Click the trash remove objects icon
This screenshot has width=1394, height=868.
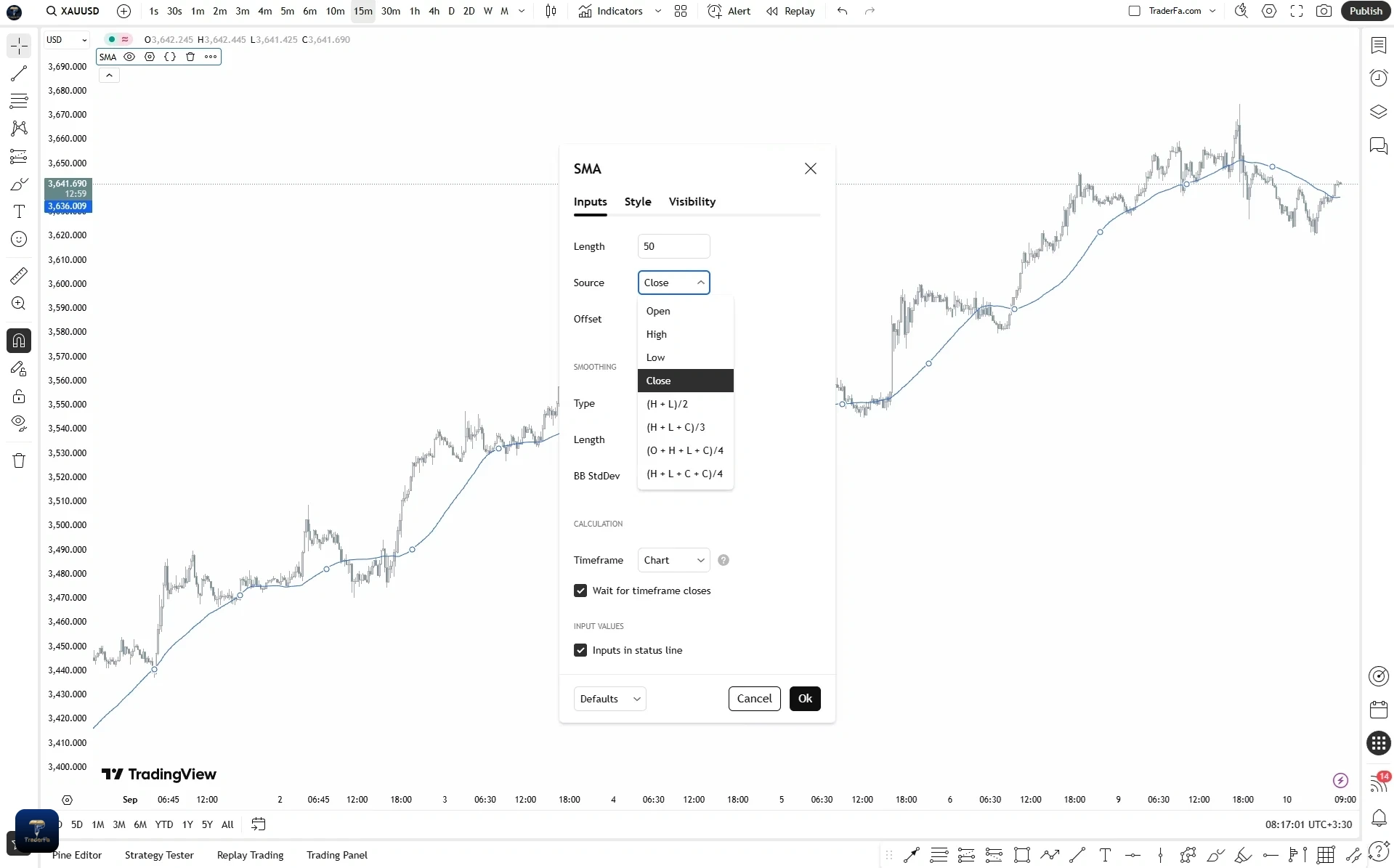(19, 461)
